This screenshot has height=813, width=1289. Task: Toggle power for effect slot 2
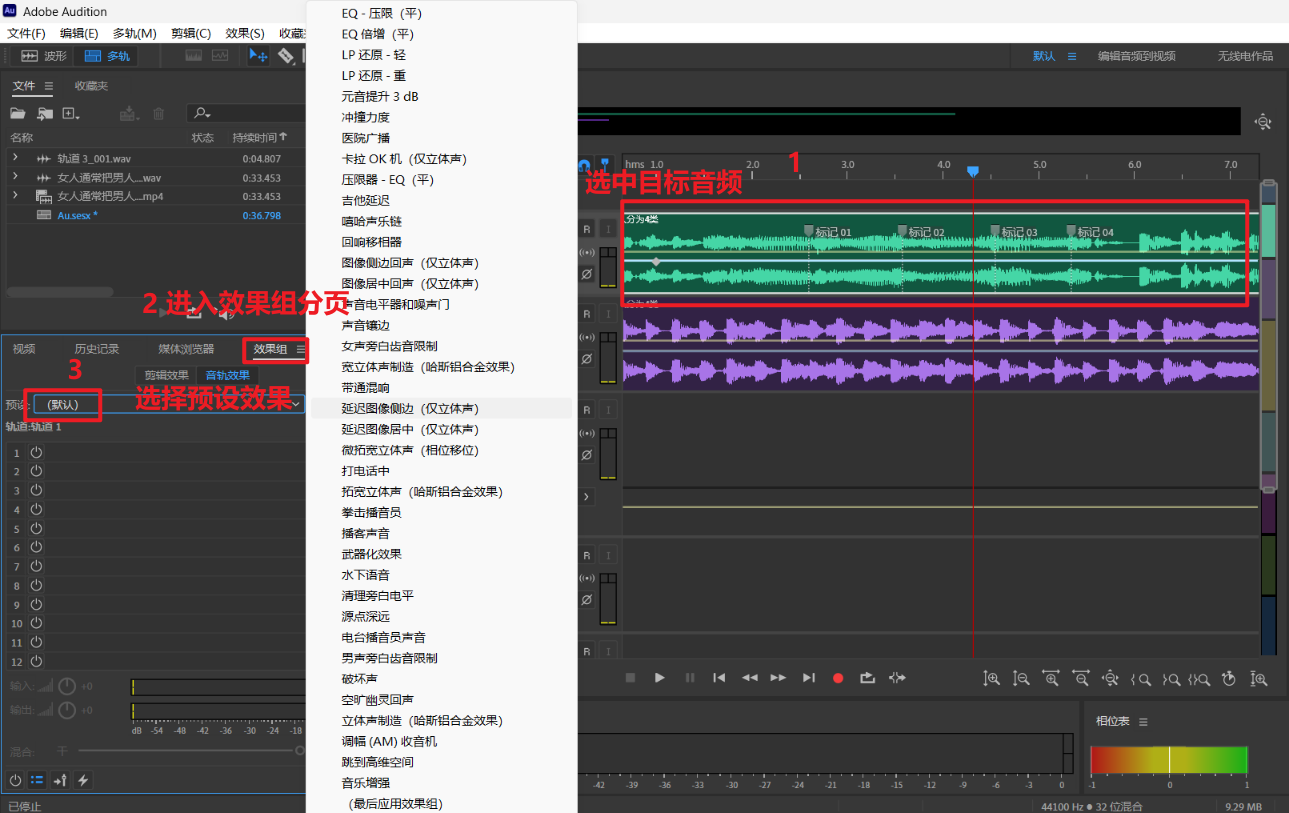point(36,471)
